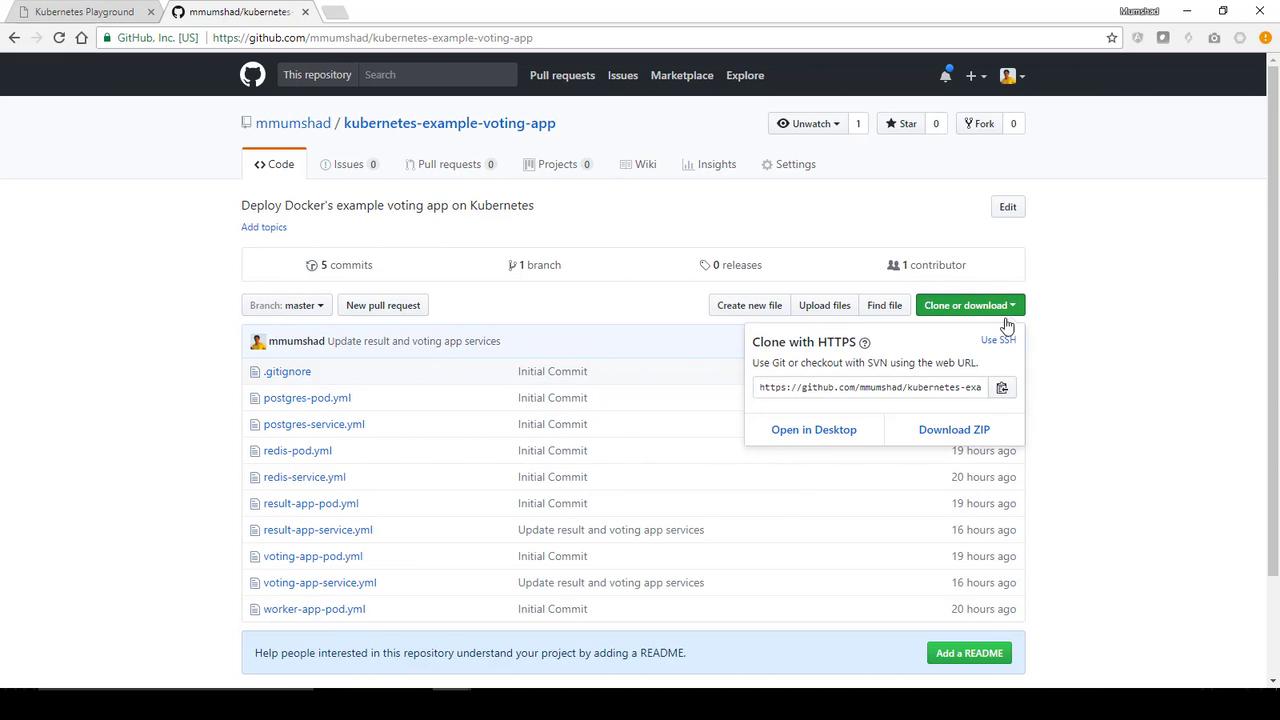1280x720 pixels.
Task: Open voting-app-pod.yml file
Action: point(313,556)
